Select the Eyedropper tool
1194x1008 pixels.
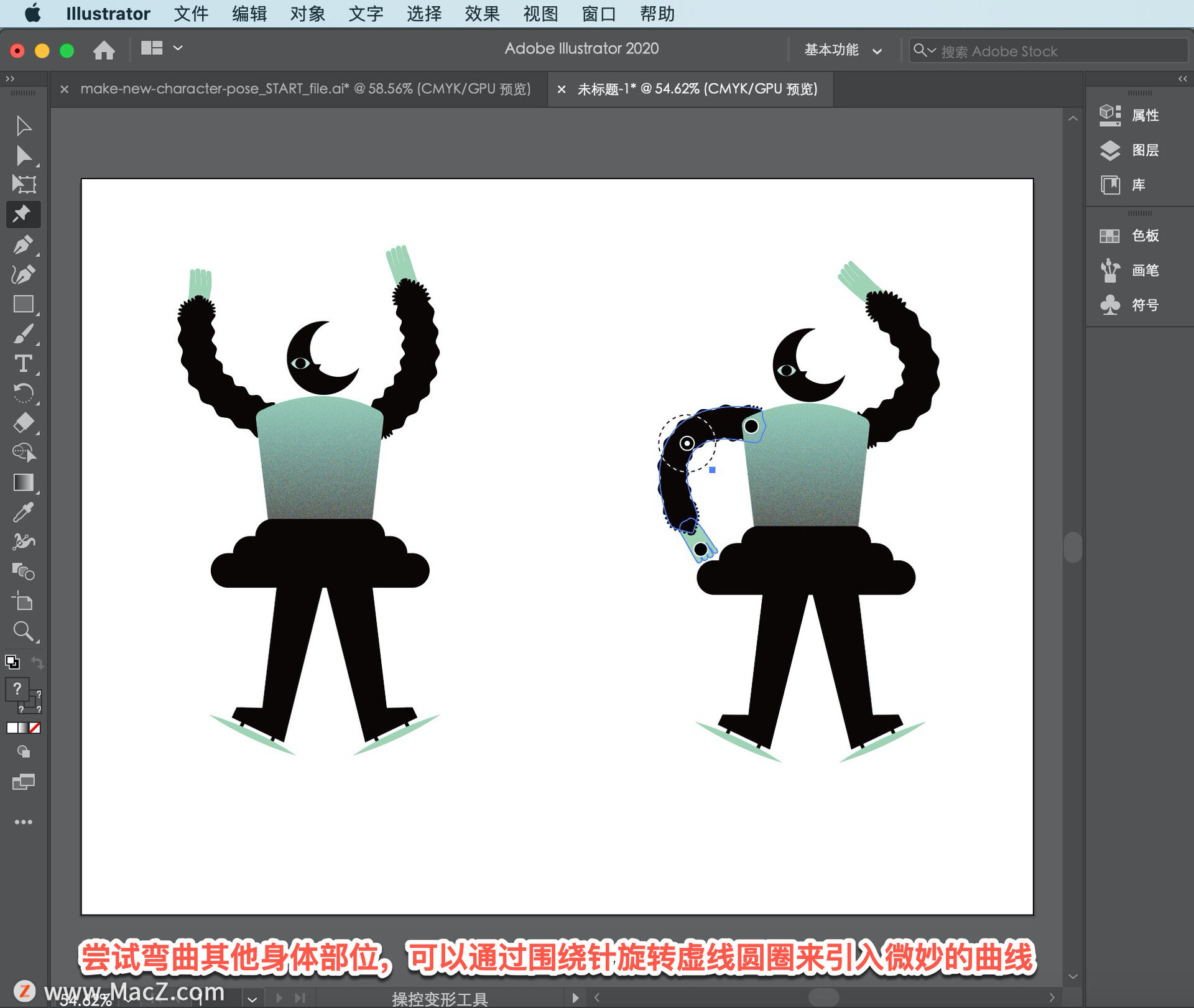tap(24, 512)
